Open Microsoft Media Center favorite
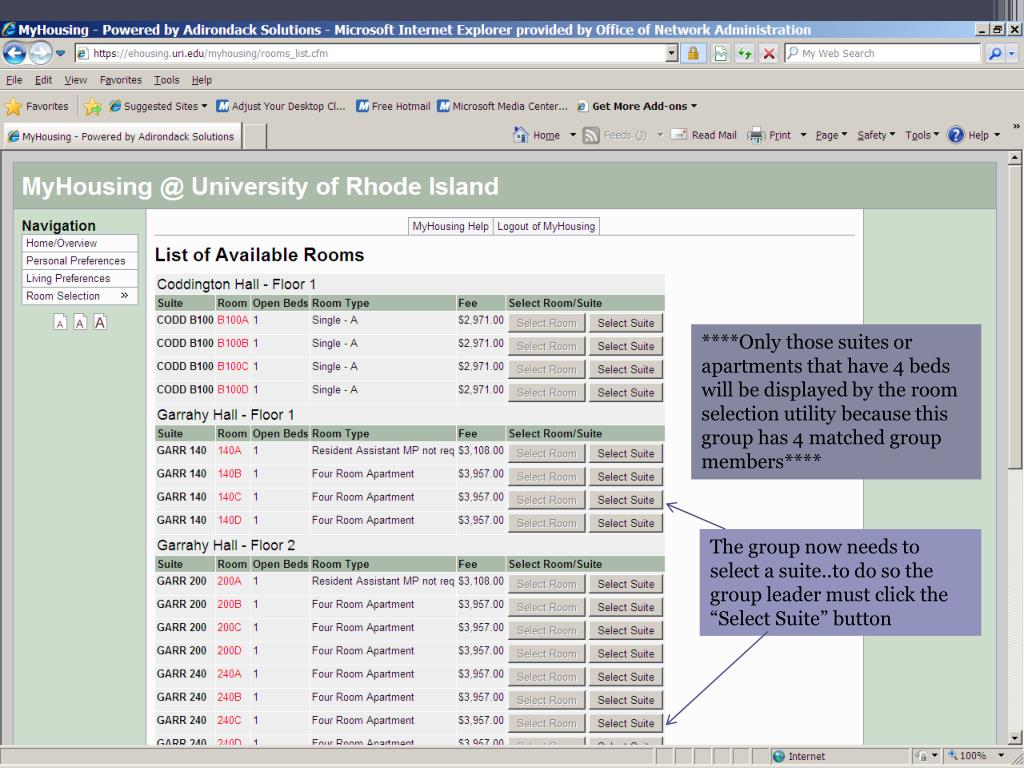 pos(502,106)
